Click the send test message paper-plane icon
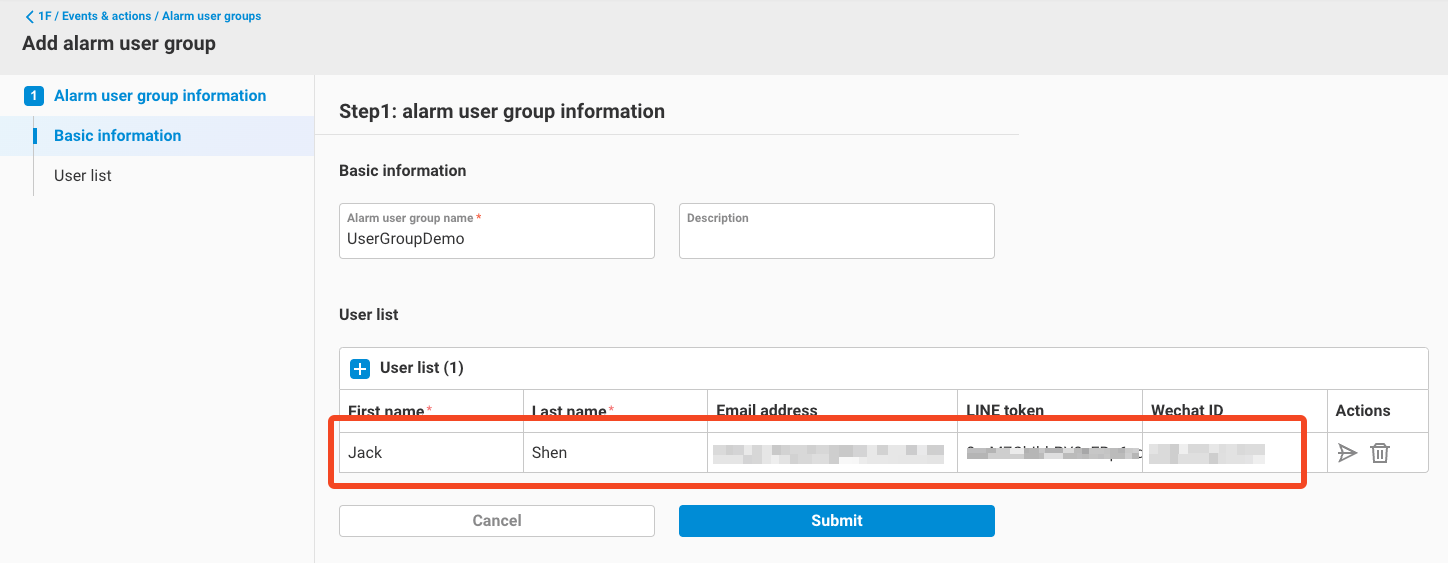1448x563 pixels. [x=1347, y=453]
